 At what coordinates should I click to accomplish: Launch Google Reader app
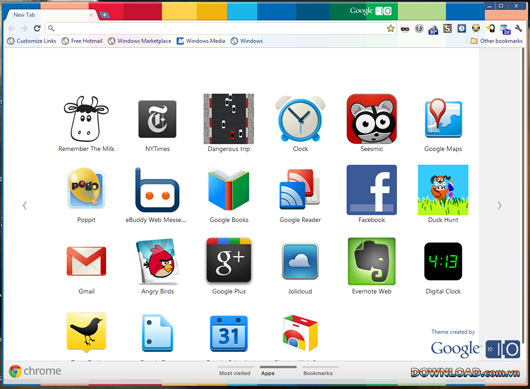coord(300,189)
